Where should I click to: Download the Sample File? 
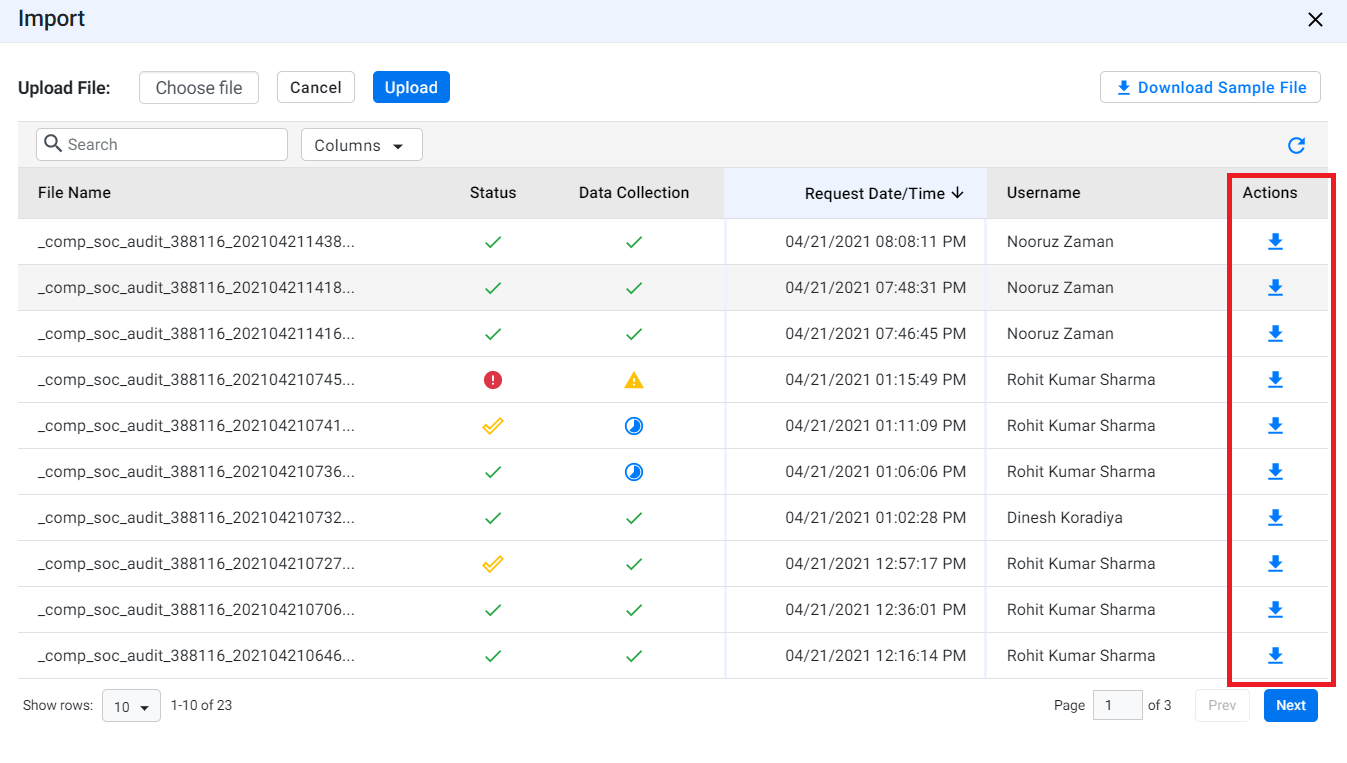click(x=1210, y=88)
